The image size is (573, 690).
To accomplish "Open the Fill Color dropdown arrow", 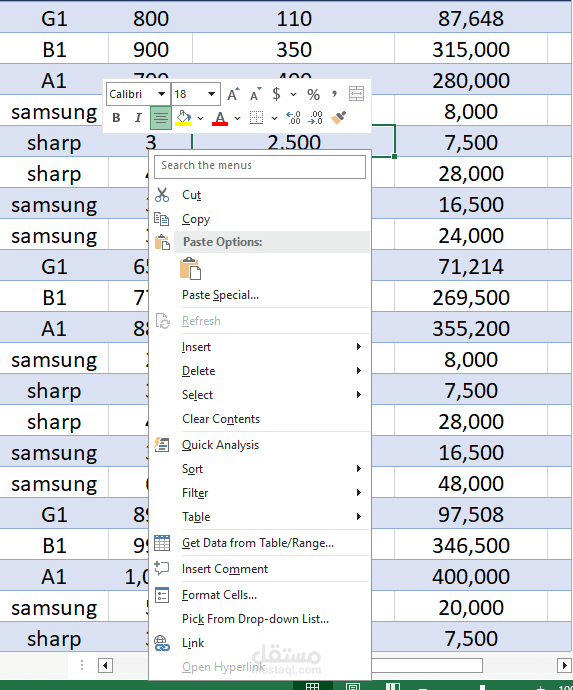I will (200, 118).
